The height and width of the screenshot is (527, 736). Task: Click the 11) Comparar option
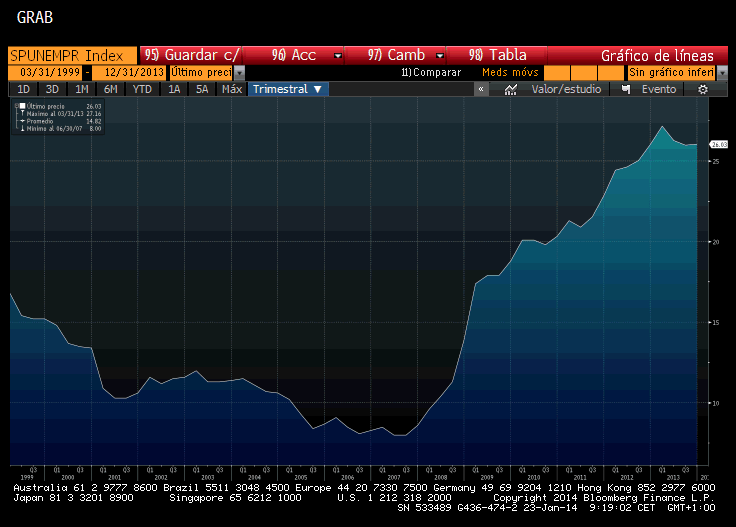[431, 72]
